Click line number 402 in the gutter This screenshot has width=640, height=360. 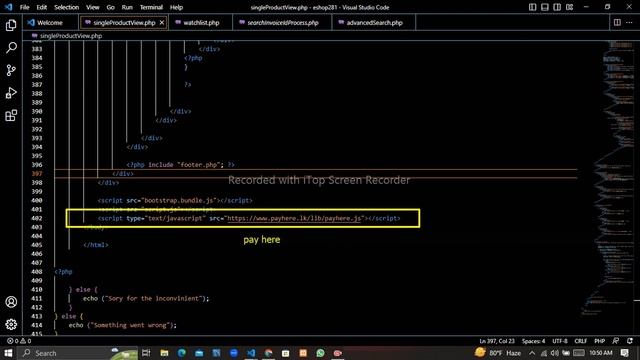pos(37,218)
